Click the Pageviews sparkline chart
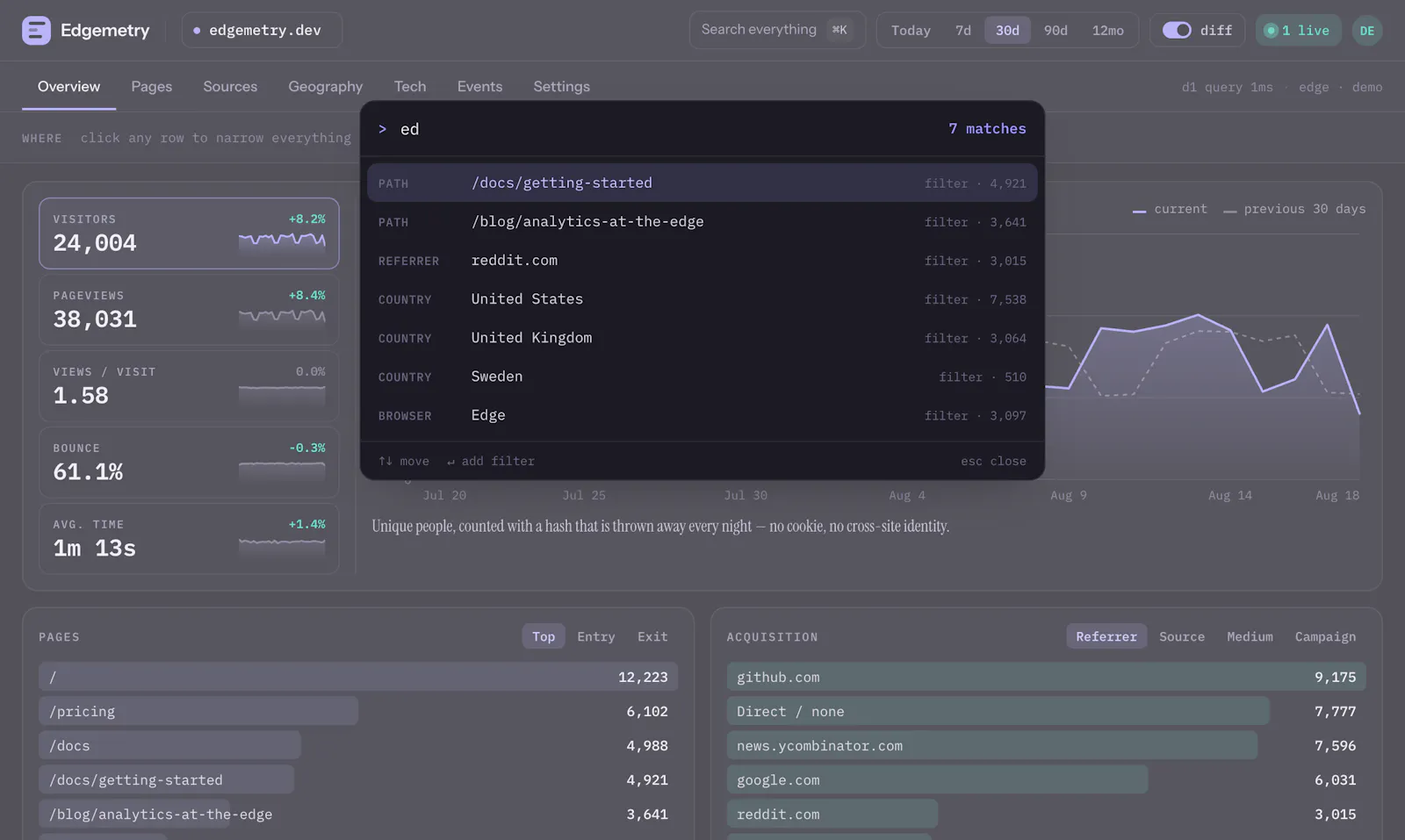 [x=282, y=318]
